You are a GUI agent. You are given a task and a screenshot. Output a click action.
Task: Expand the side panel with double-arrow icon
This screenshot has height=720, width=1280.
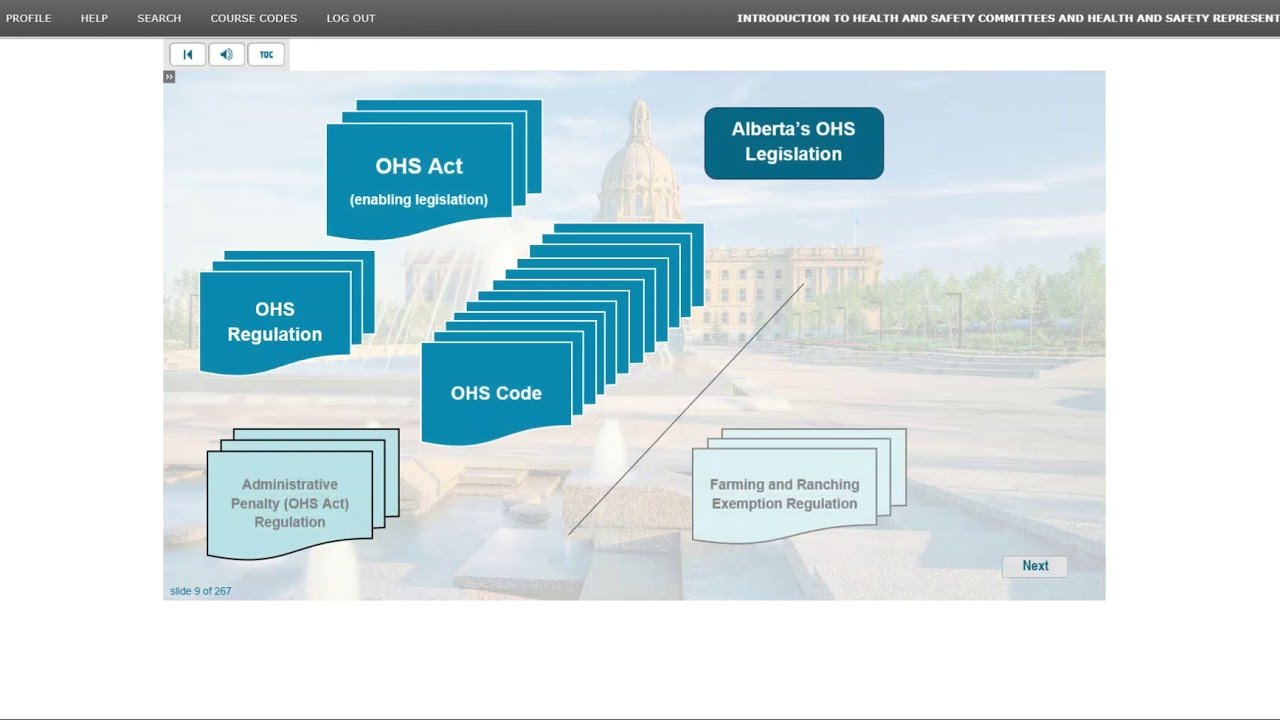pyautogui.click(x=169, y=77)
